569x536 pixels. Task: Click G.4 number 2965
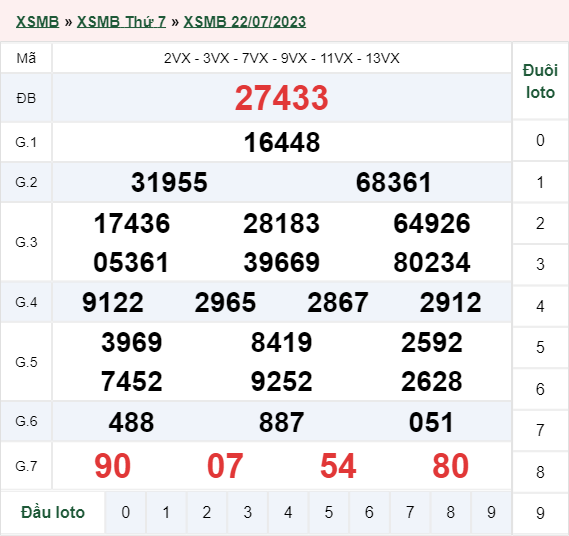[x=225, y=302]
